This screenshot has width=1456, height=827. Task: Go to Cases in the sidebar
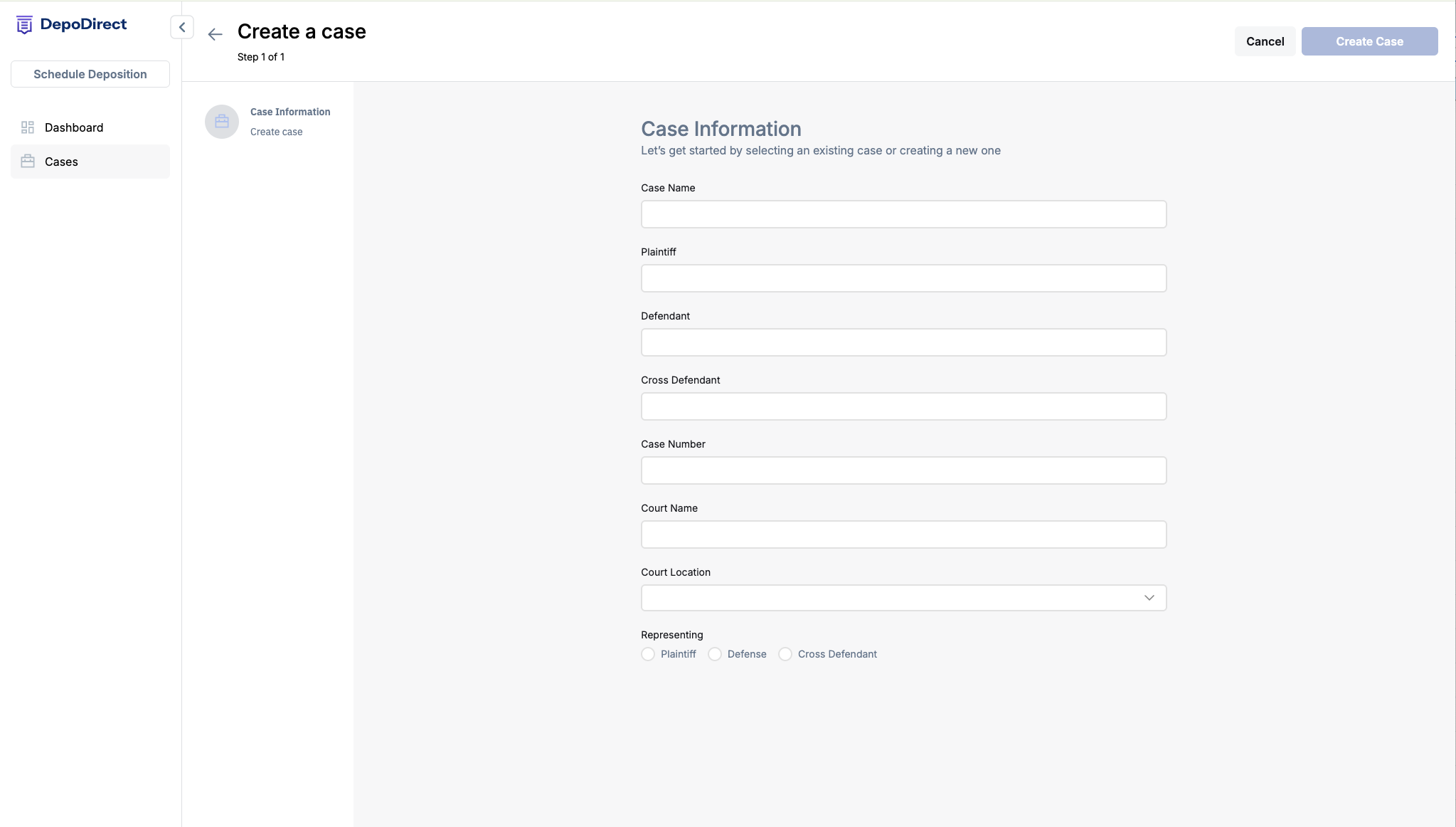[62, 162]
